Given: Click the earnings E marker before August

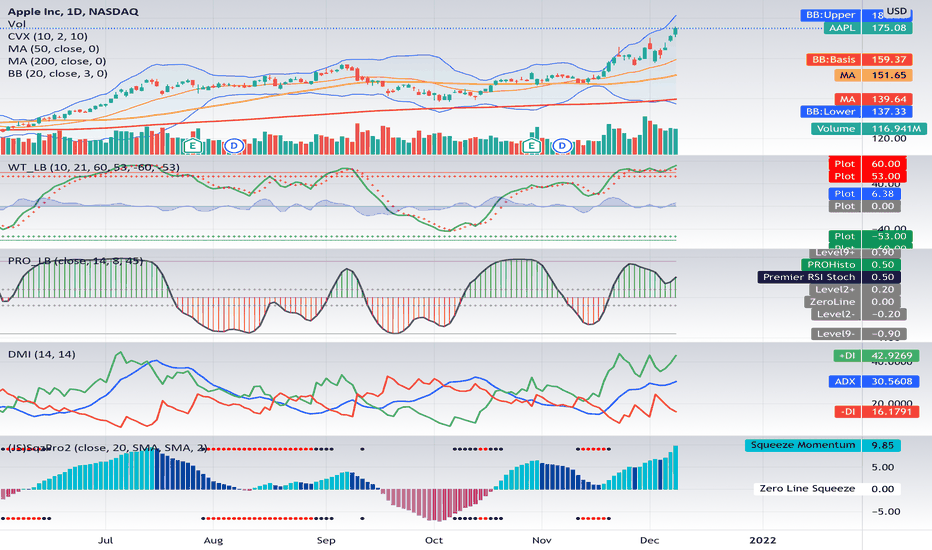Looking at the screenshot, I should pyautogui.click(x=192, y=146).
